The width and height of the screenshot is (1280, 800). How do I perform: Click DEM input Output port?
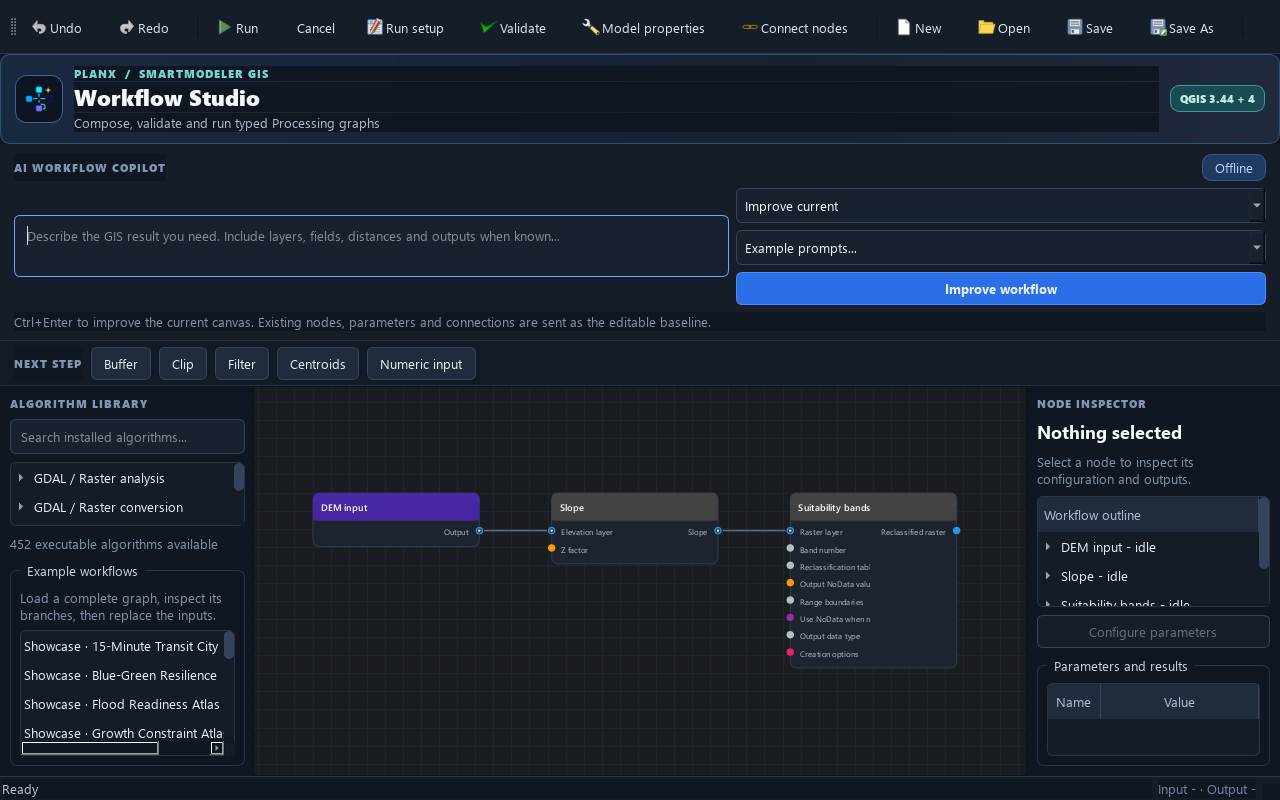479,531
